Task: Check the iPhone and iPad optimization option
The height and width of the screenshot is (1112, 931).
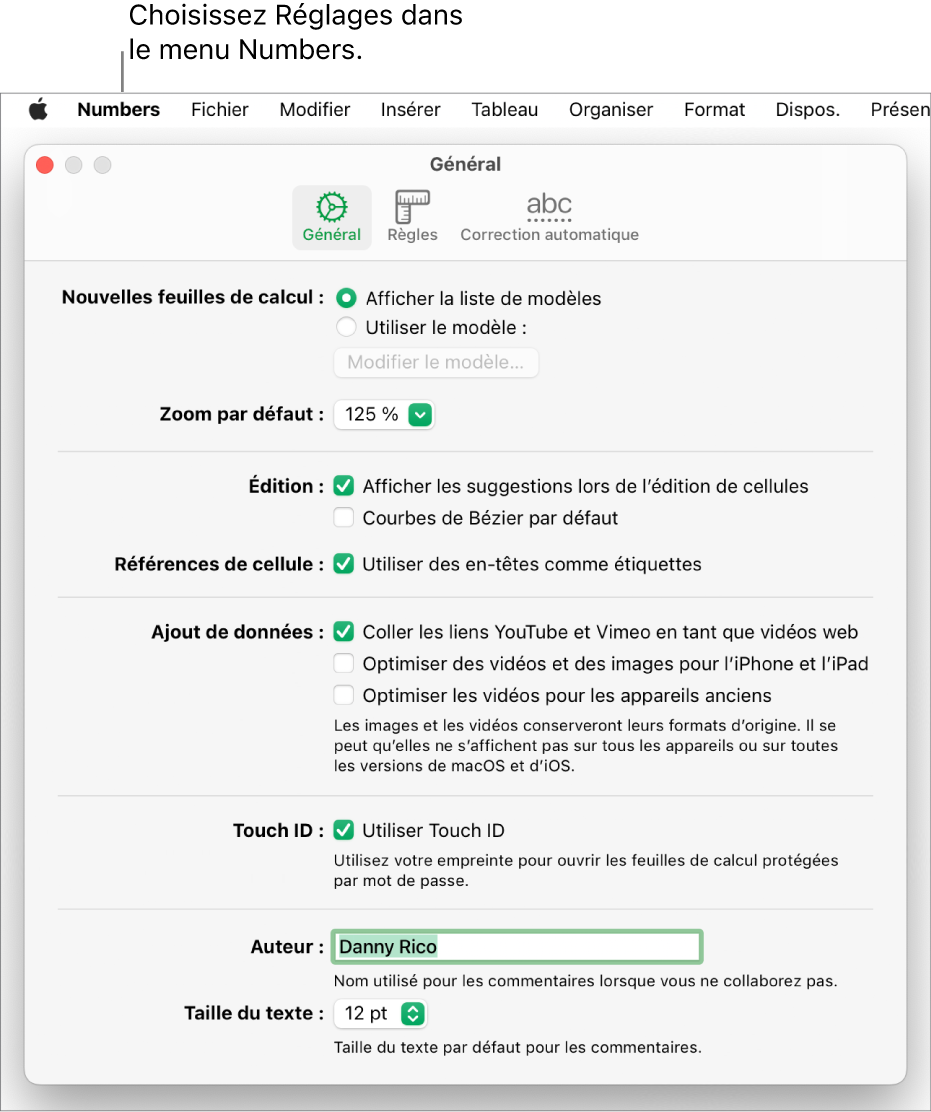Action: pyautogui.click(x=344, y=663)
